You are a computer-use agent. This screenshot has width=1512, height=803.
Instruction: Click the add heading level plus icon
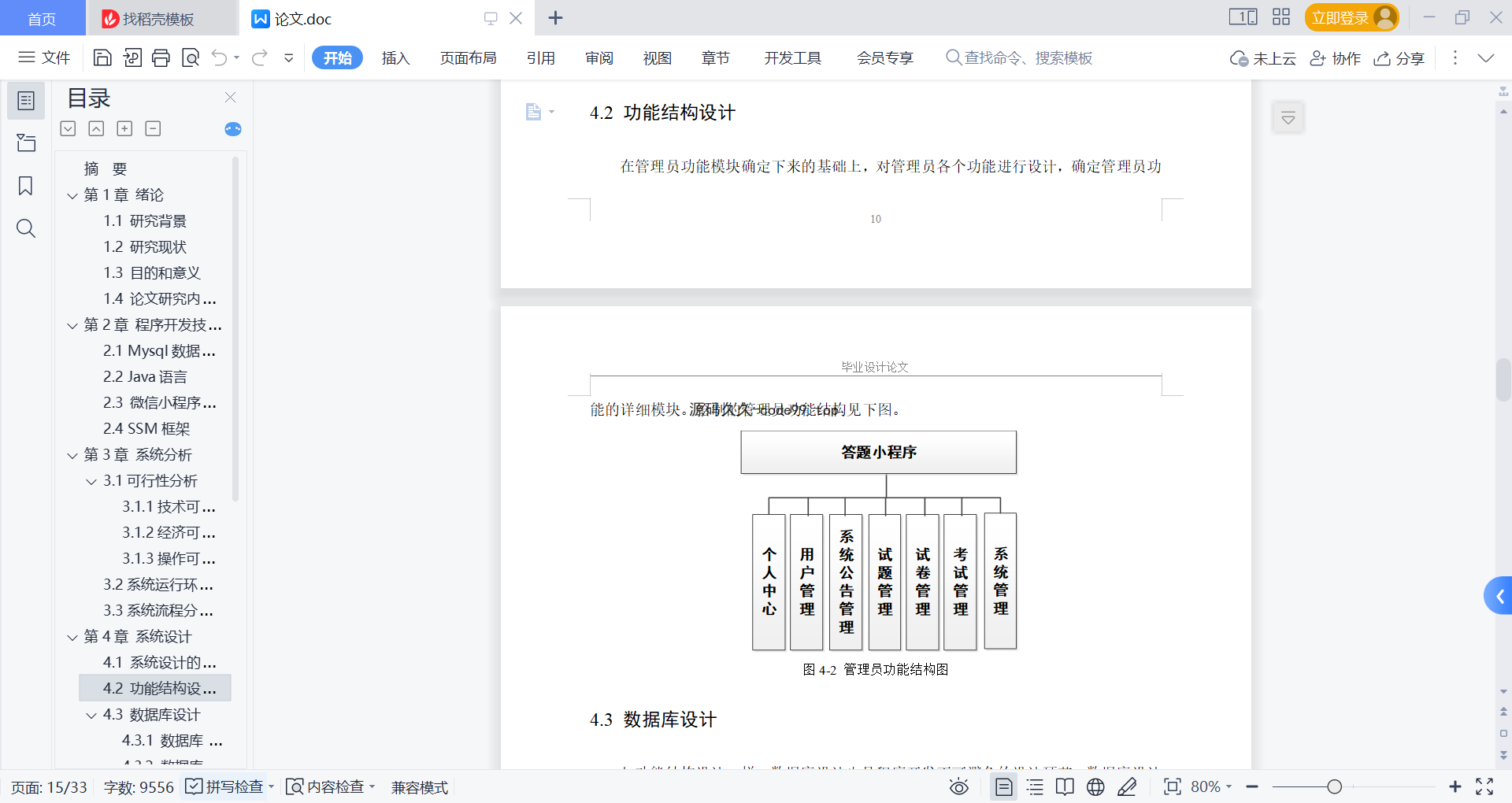click(124, 128)
